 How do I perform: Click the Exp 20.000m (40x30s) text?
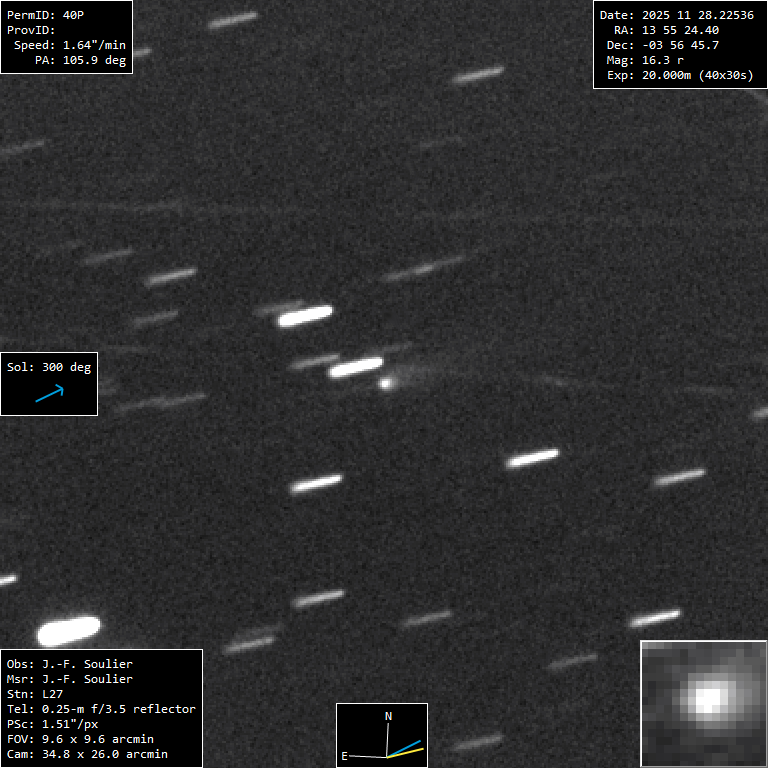[679, 75]
